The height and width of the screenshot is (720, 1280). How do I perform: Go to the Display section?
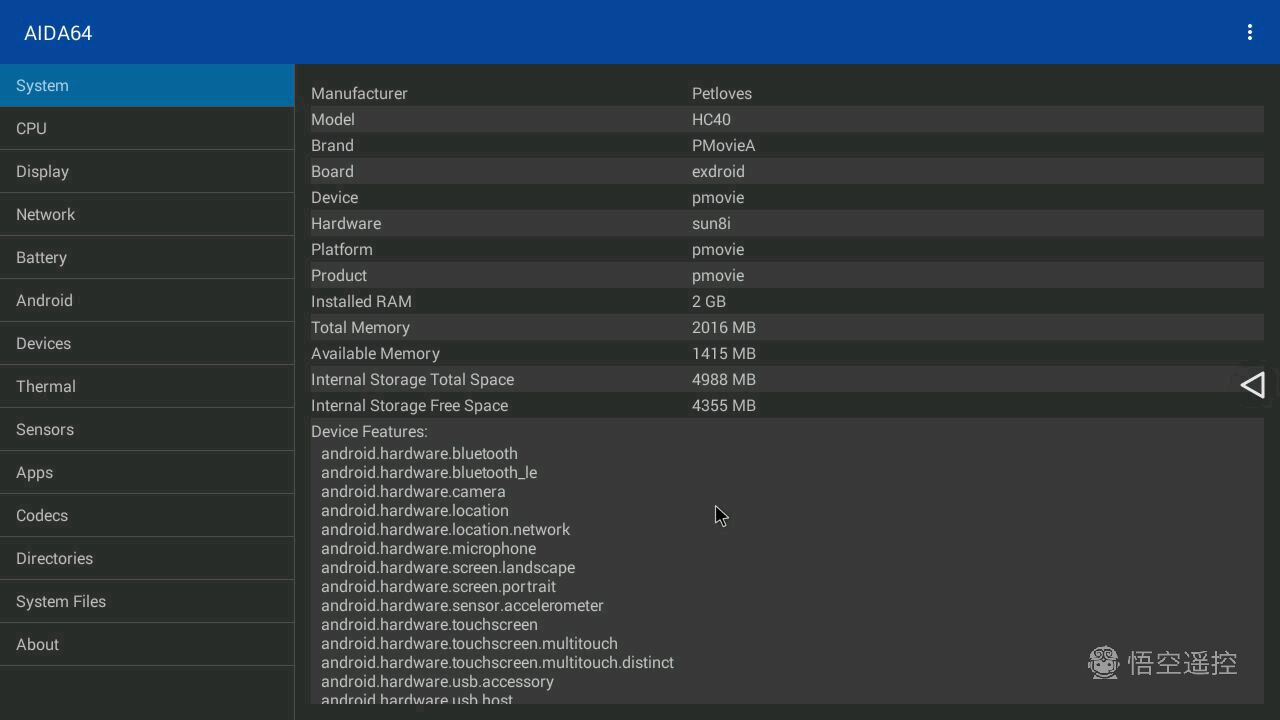(147, 172)
